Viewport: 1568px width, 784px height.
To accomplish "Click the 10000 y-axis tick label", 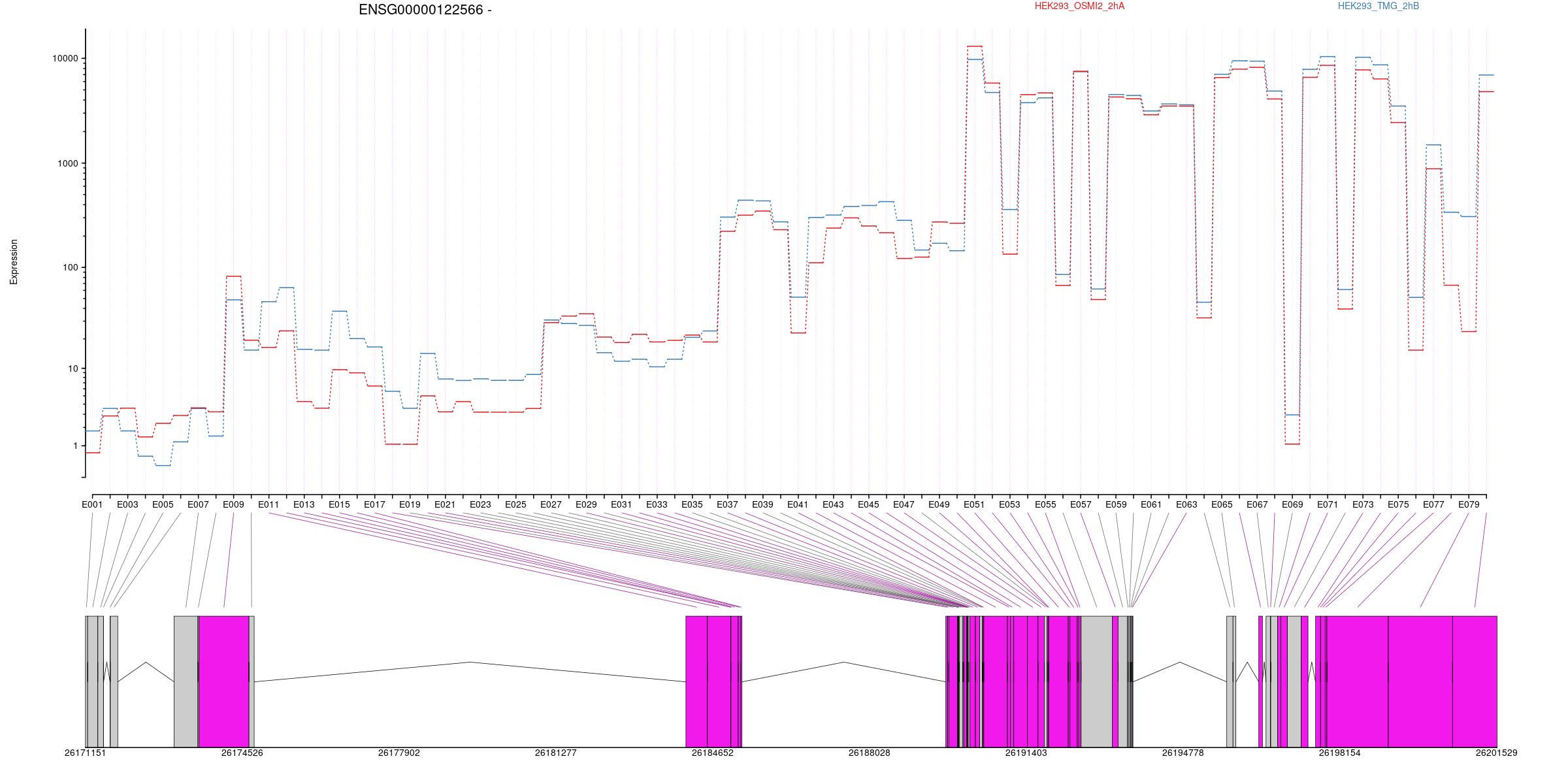I will tap(65, 59).
